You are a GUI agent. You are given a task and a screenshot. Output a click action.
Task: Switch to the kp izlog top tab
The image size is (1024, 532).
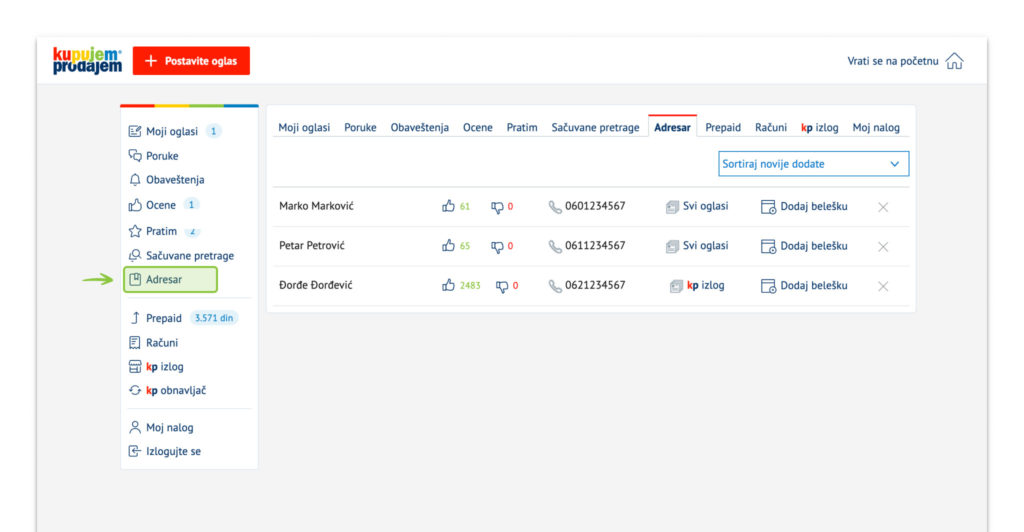[x=820, y=127]
